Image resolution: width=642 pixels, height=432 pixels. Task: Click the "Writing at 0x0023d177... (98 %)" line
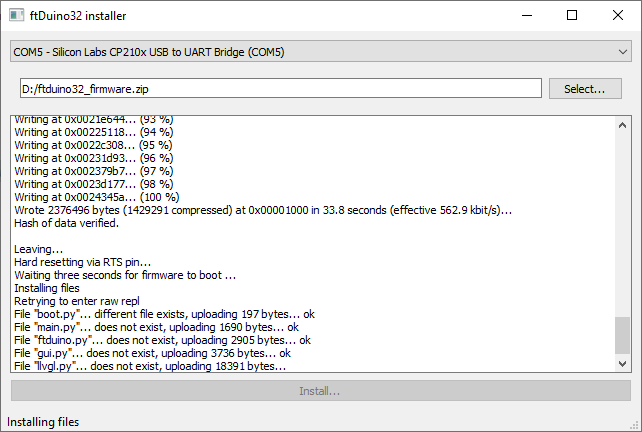[94, 184]
